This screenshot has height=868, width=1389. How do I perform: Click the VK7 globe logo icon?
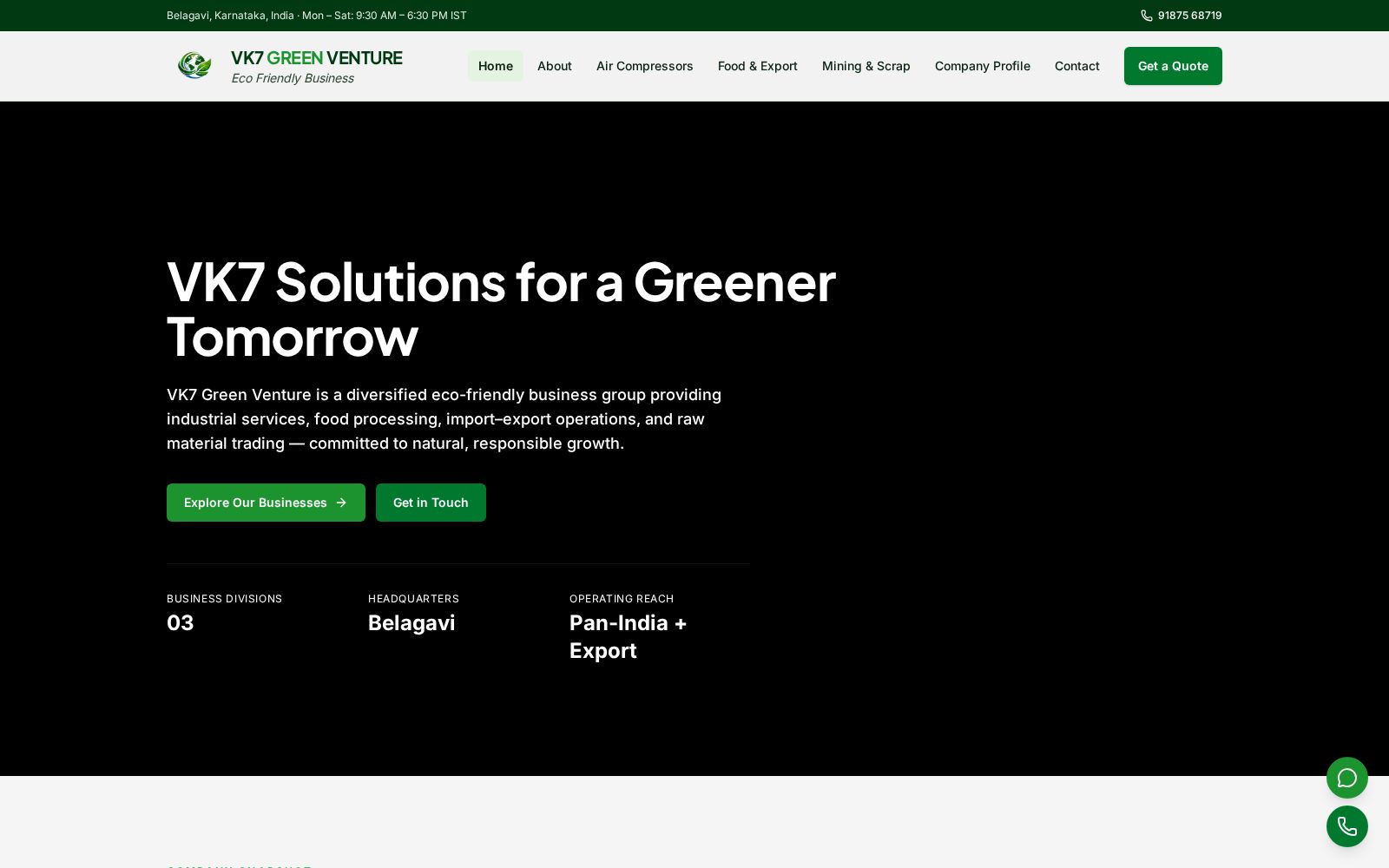[x=194, y=66]
